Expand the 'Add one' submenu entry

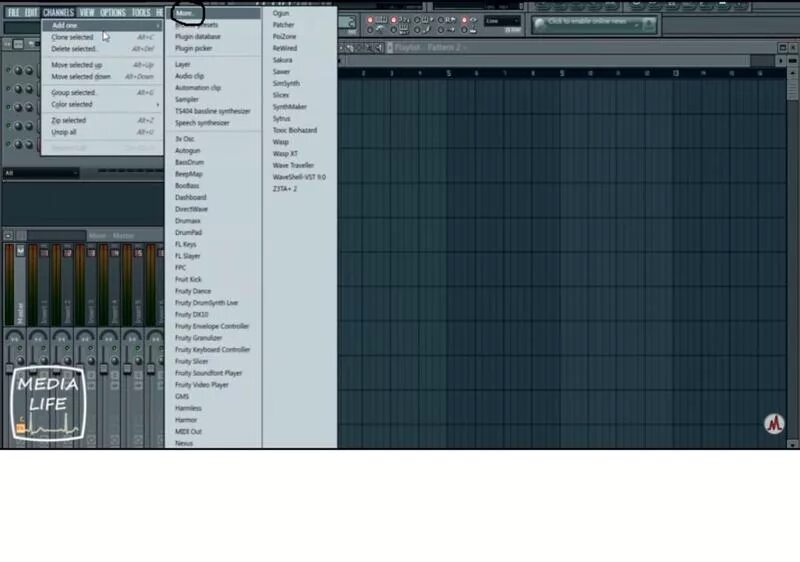102,25
